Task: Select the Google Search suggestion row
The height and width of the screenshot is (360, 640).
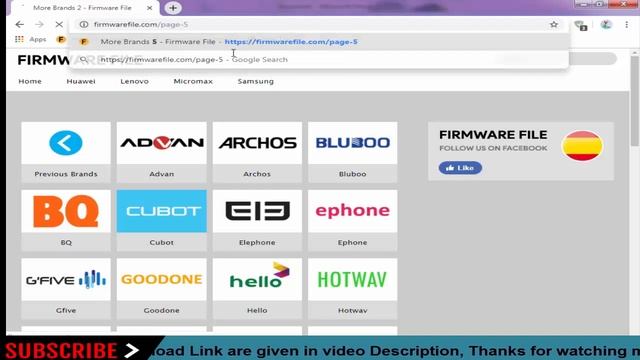Action: [319, 60]
